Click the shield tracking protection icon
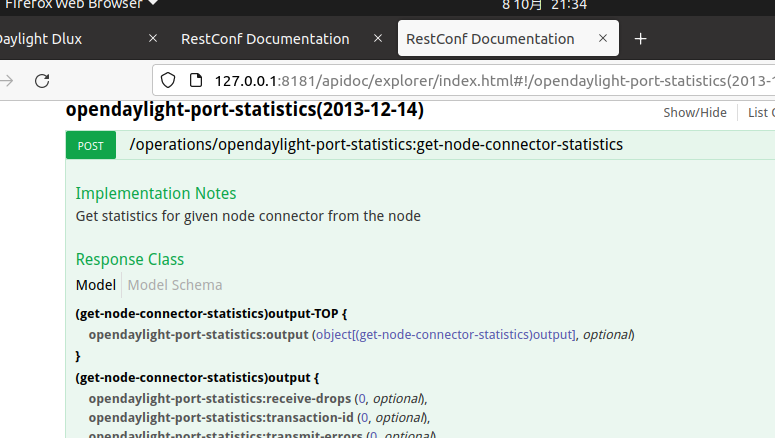 coord(168,80)
